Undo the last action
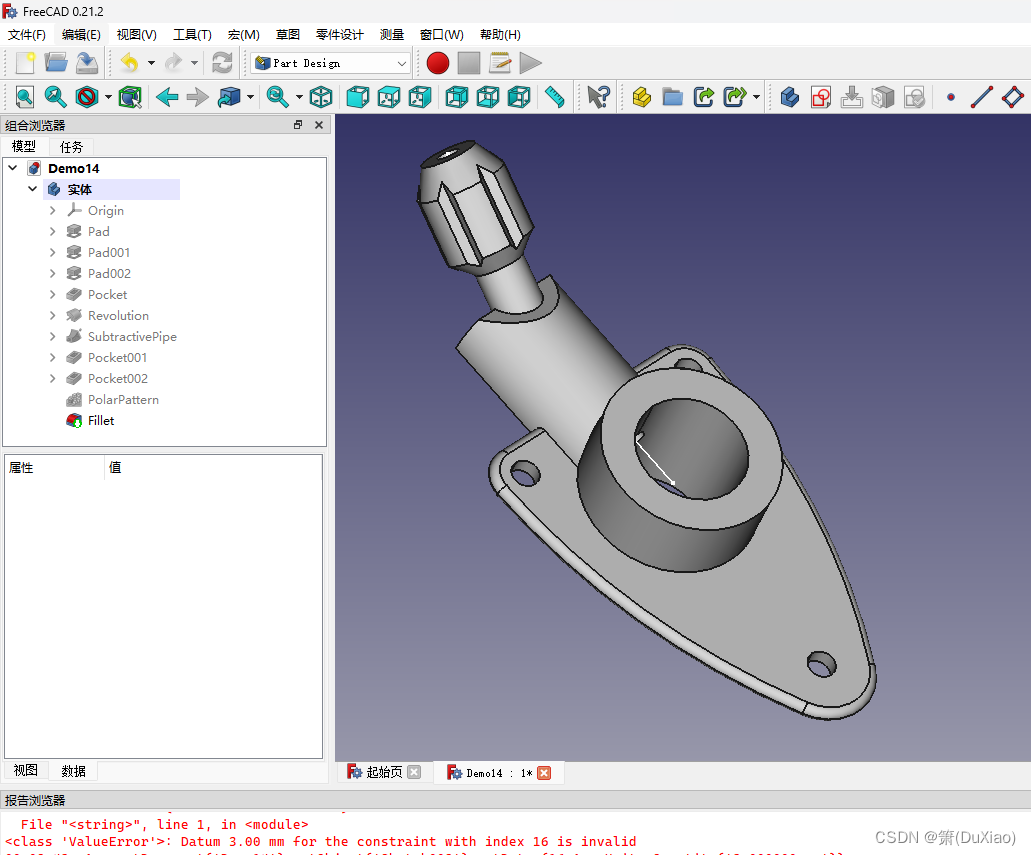Screen dimensions: 1031x855 point(130,63)
